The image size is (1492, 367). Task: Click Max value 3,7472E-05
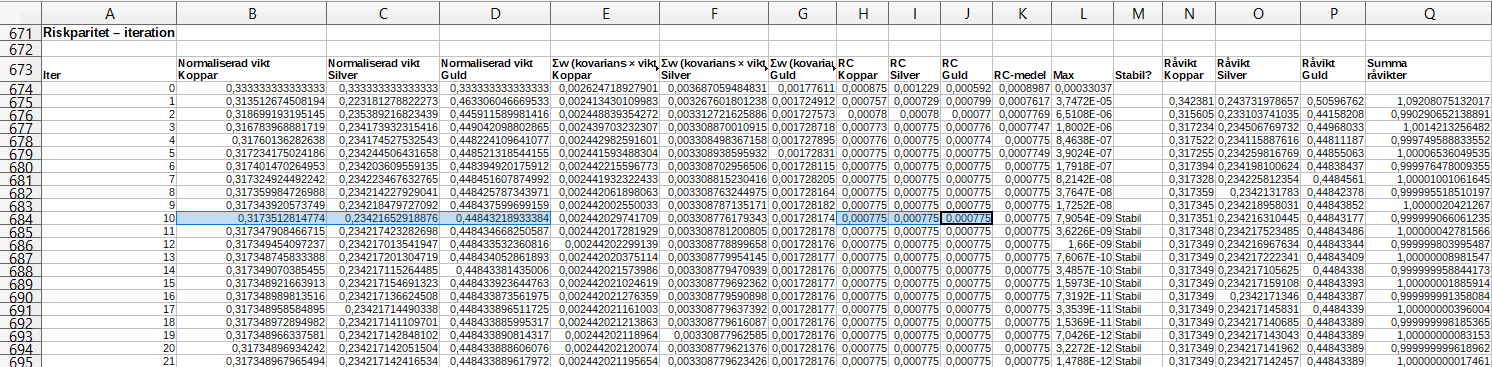[x=1081, y=102]
